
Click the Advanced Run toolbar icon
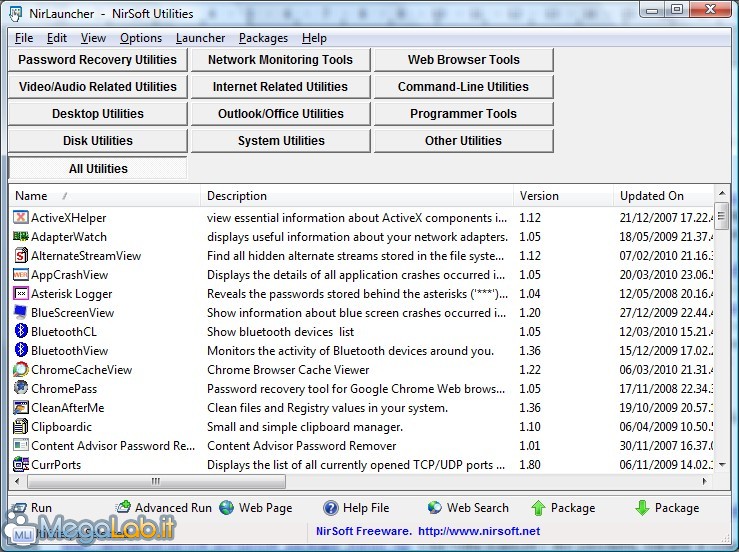tap(123, 507)
